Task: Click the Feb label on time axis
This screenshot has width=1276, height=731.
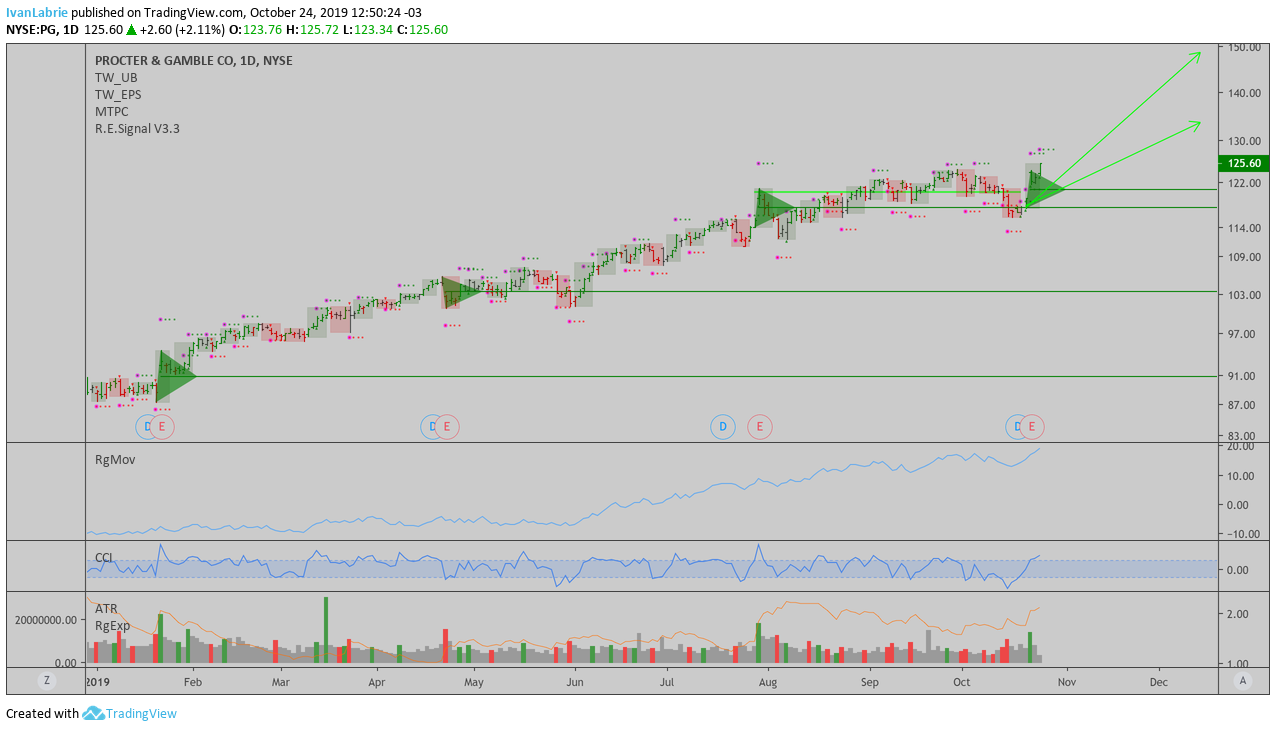Action: pyautogui.click(x=193, y=682)
